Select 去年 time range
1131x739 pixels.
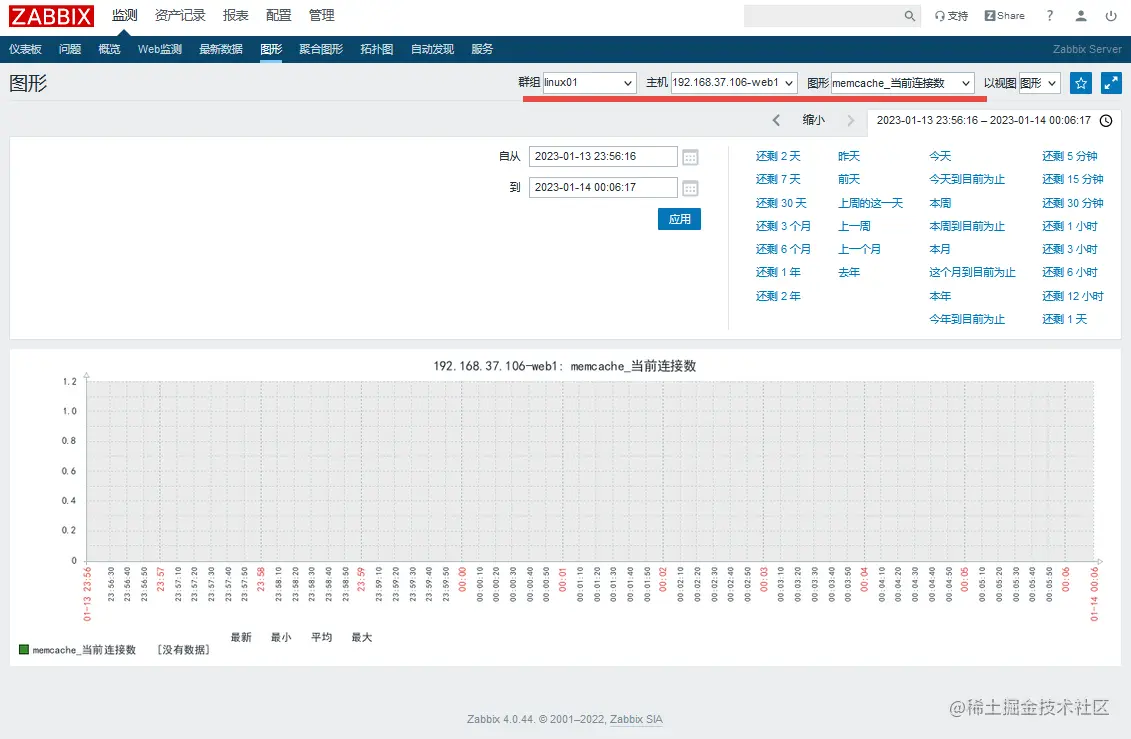[849, 273]
